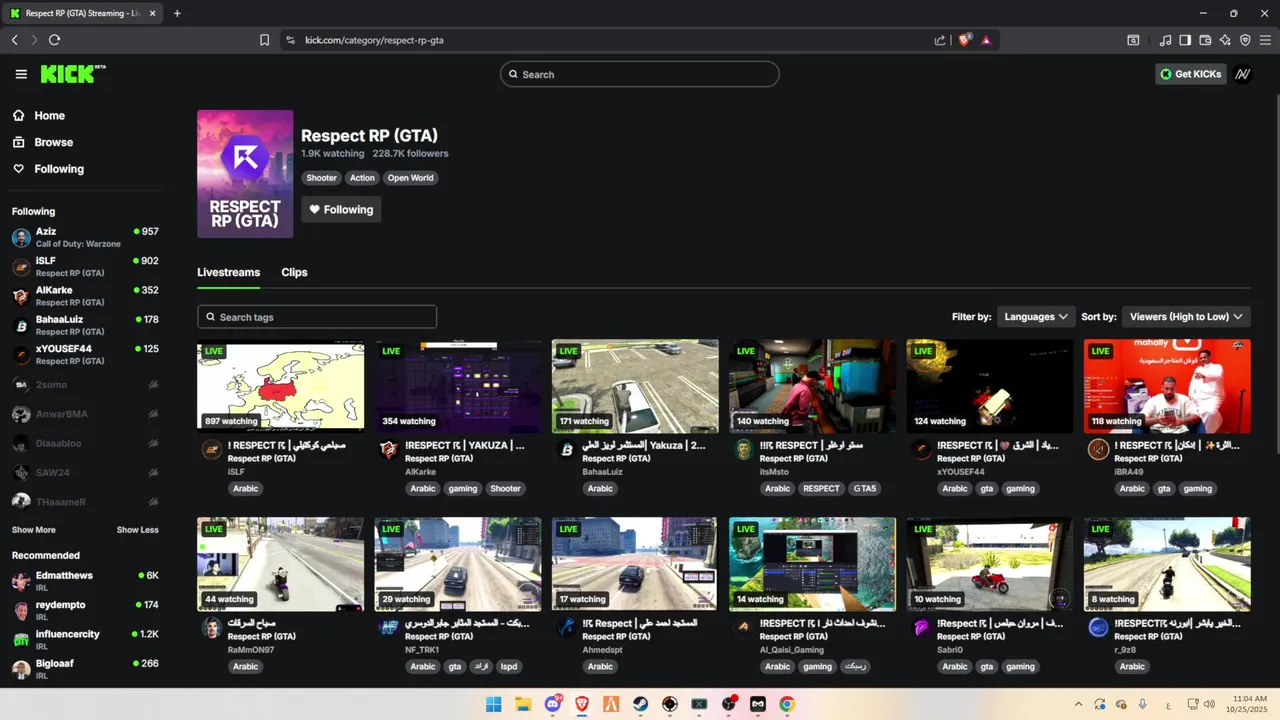
Task: Click the browser back arrow
Action: click(x=14, y=40)
